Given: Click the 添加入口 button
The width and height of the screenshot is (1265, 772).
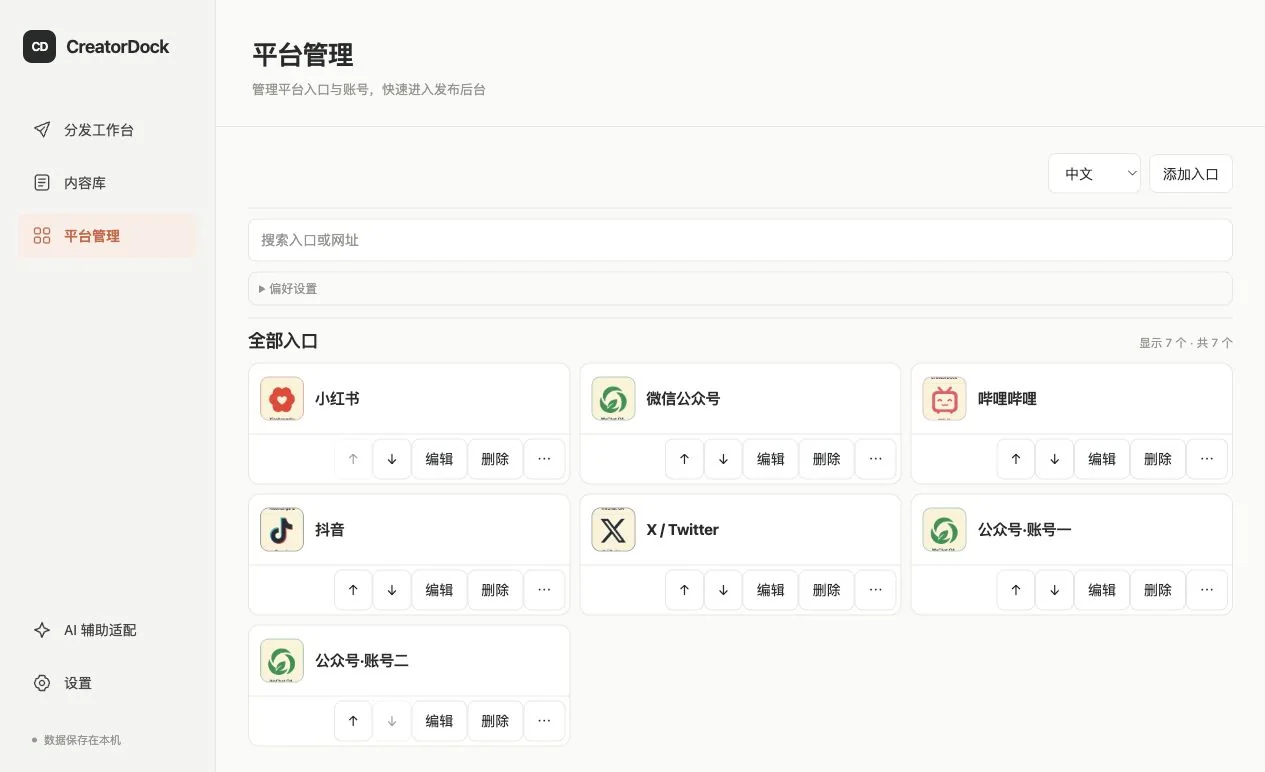Looking at the screenshot, I should tap(1191, 174).
